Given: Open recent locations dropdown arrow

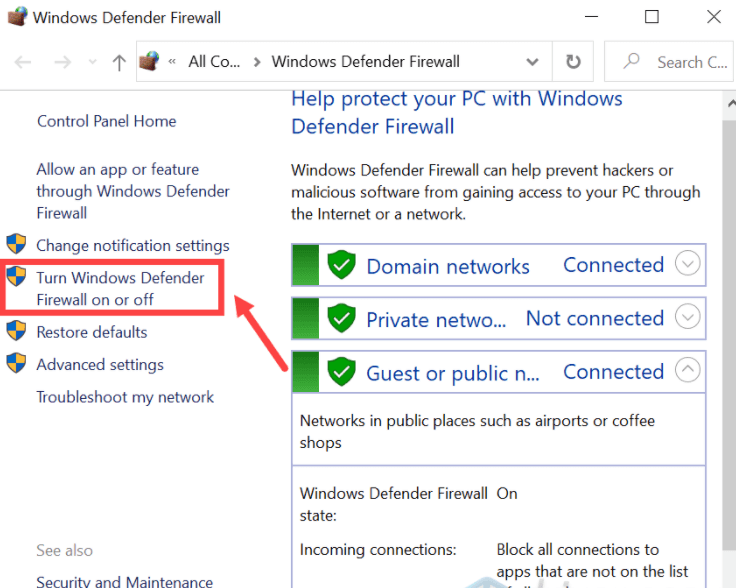Looking at the screenshot, I should point(91,62).
